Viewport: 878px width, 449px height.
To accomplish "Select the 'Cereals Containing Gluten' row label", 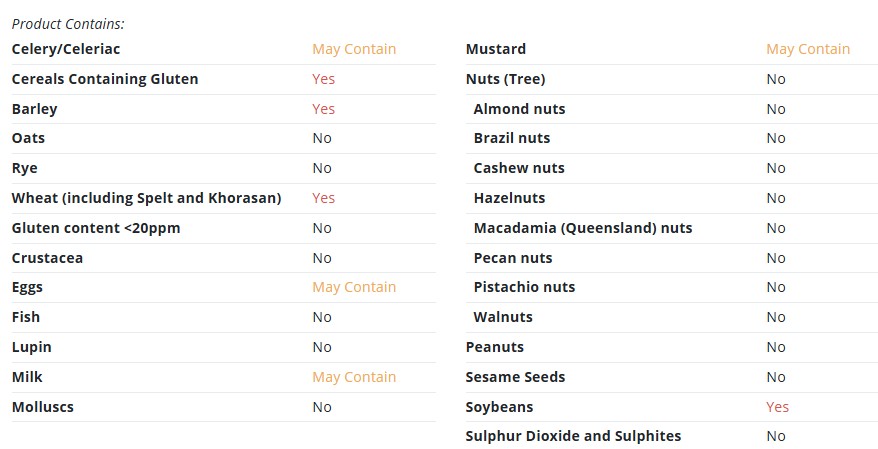I will pyautogui.click(x=105, y=79).
